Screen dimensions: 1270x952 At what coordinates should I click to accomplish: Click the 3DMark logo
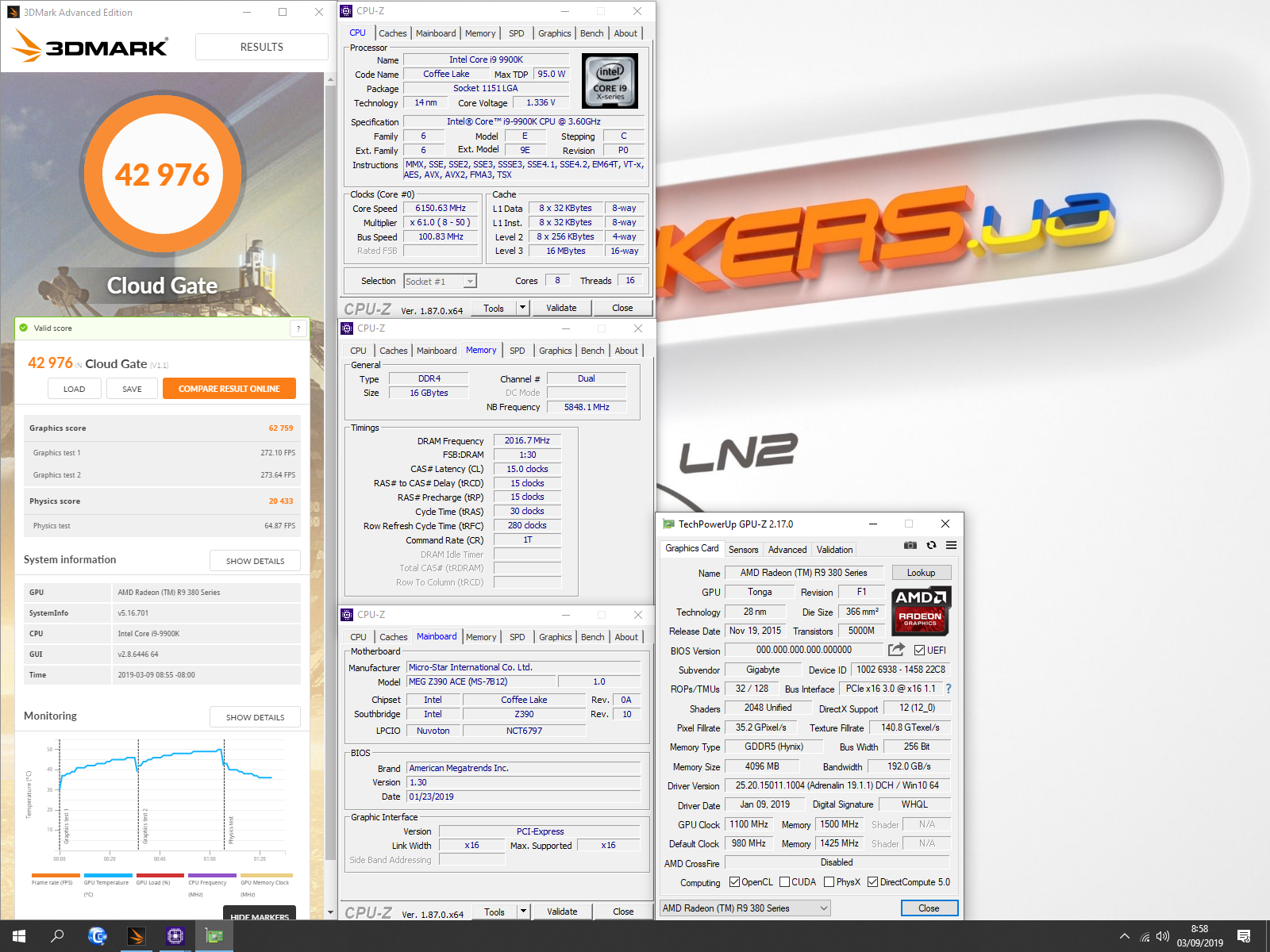click(x=90, y=47)
